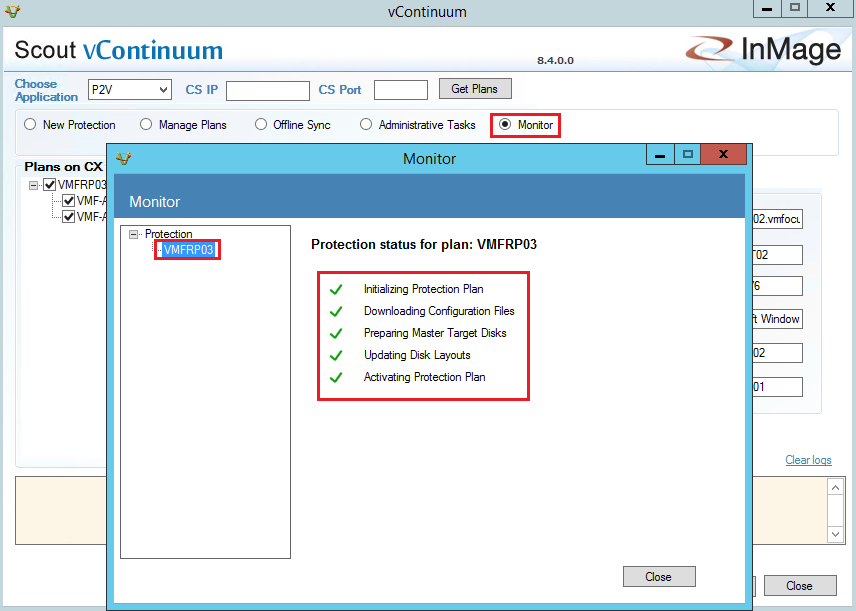Click into the CS IP input field
Image resolution: width=856 pixels, height=611 pixels.
(267, 91)
